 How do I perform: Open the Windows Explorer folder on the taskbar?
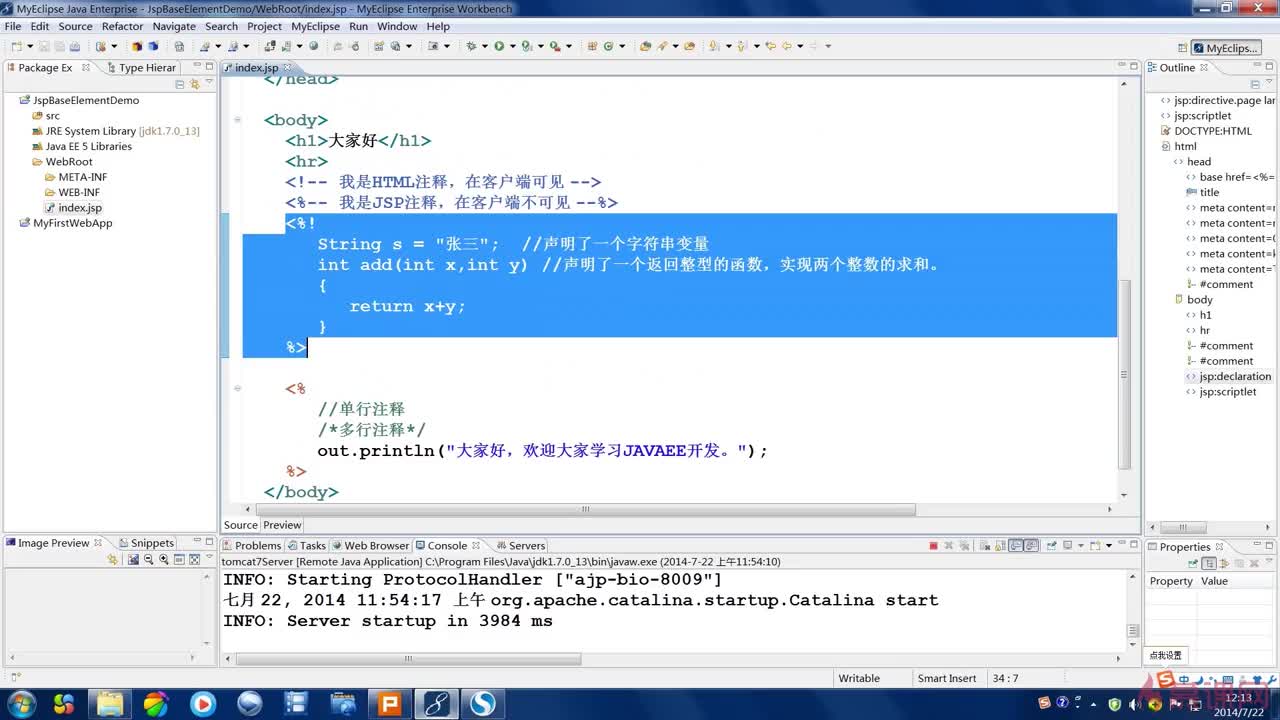109,704
